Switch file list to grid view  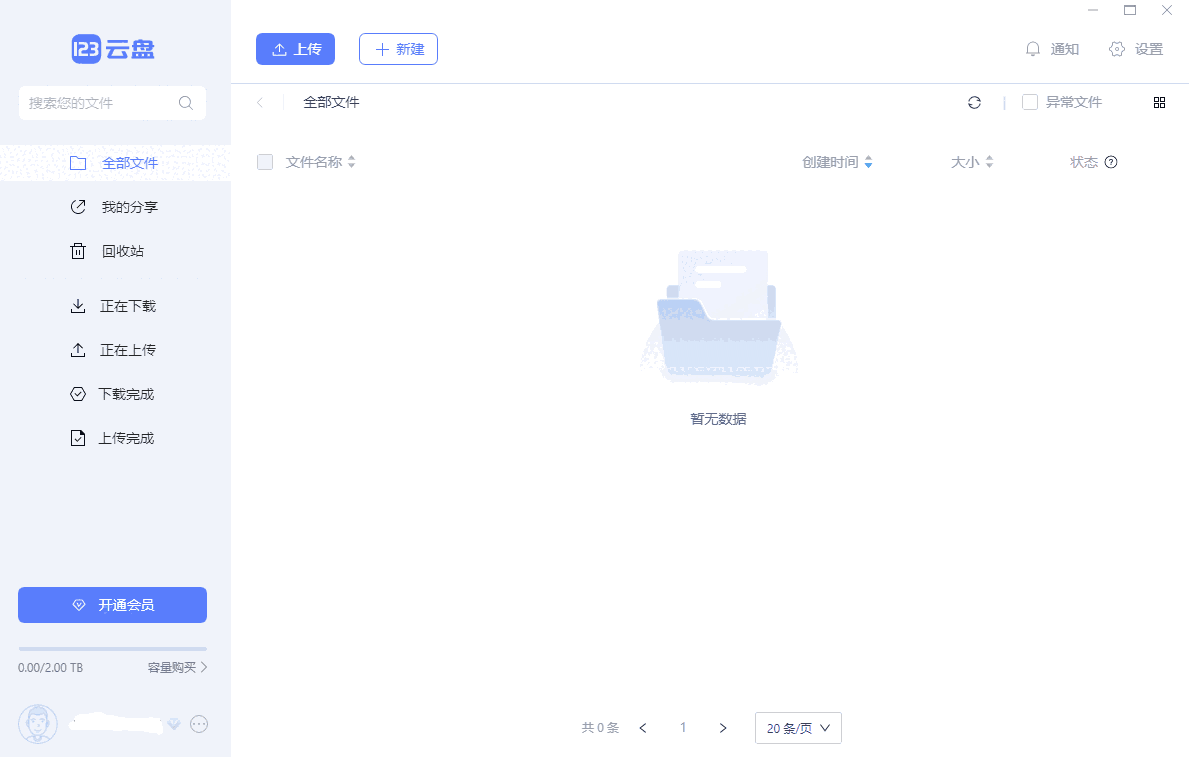[1159, 102]
